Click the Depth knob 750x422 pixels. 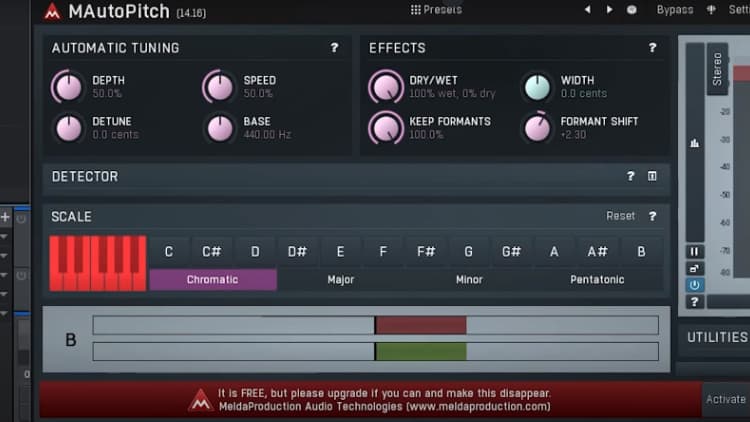(x=68, y=87)
